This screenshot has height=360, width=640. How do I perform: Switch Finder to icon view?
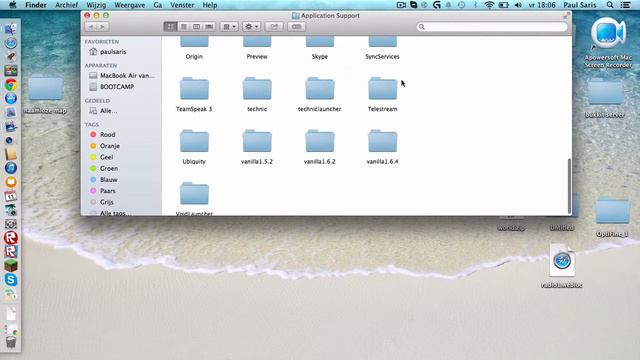(x=170, y=27)
